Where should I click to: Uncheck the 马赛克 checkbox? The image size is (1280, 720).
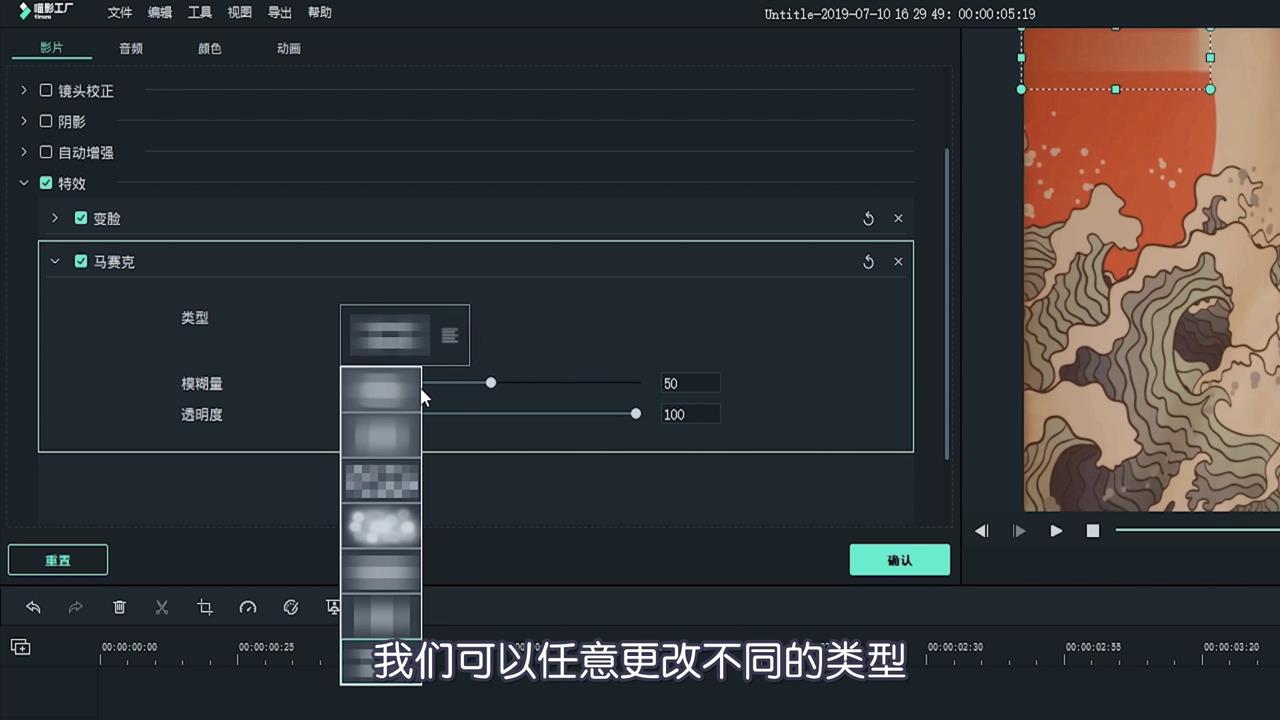[x=81, y=261]
